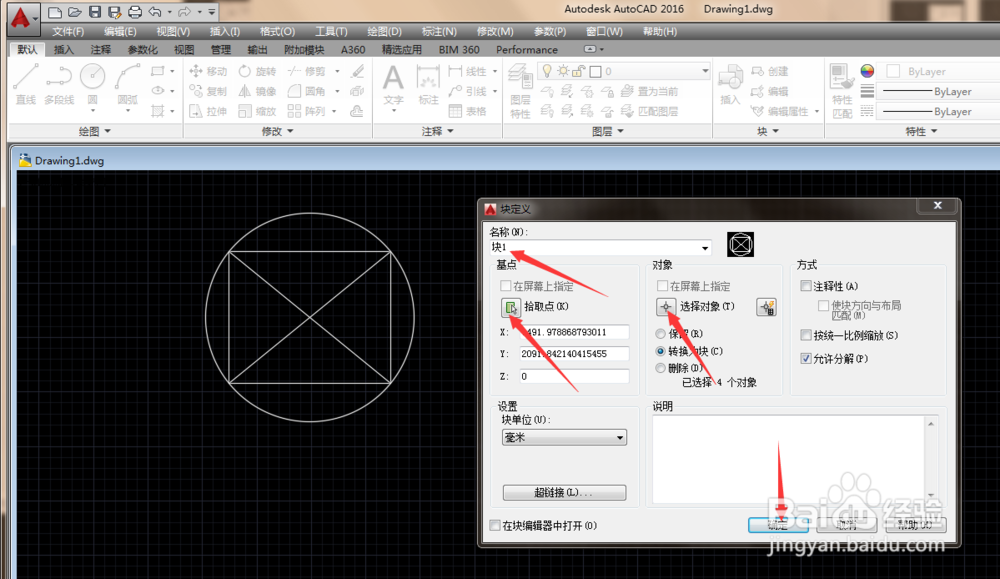Click the ByLayer color swatch box

pos(893,71)
